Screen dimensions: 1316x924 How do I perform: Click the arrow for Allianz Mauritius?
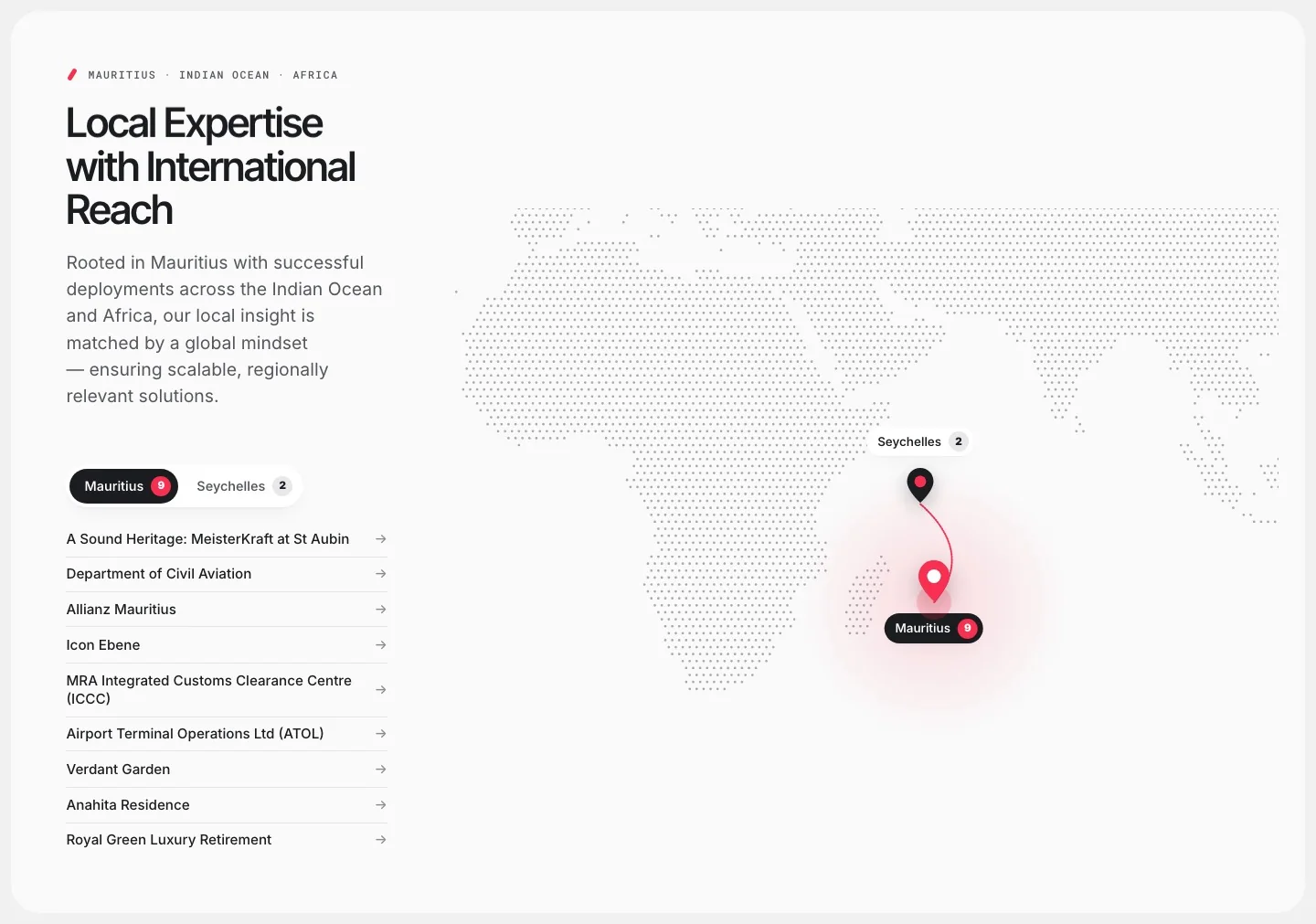coord(381,610)
